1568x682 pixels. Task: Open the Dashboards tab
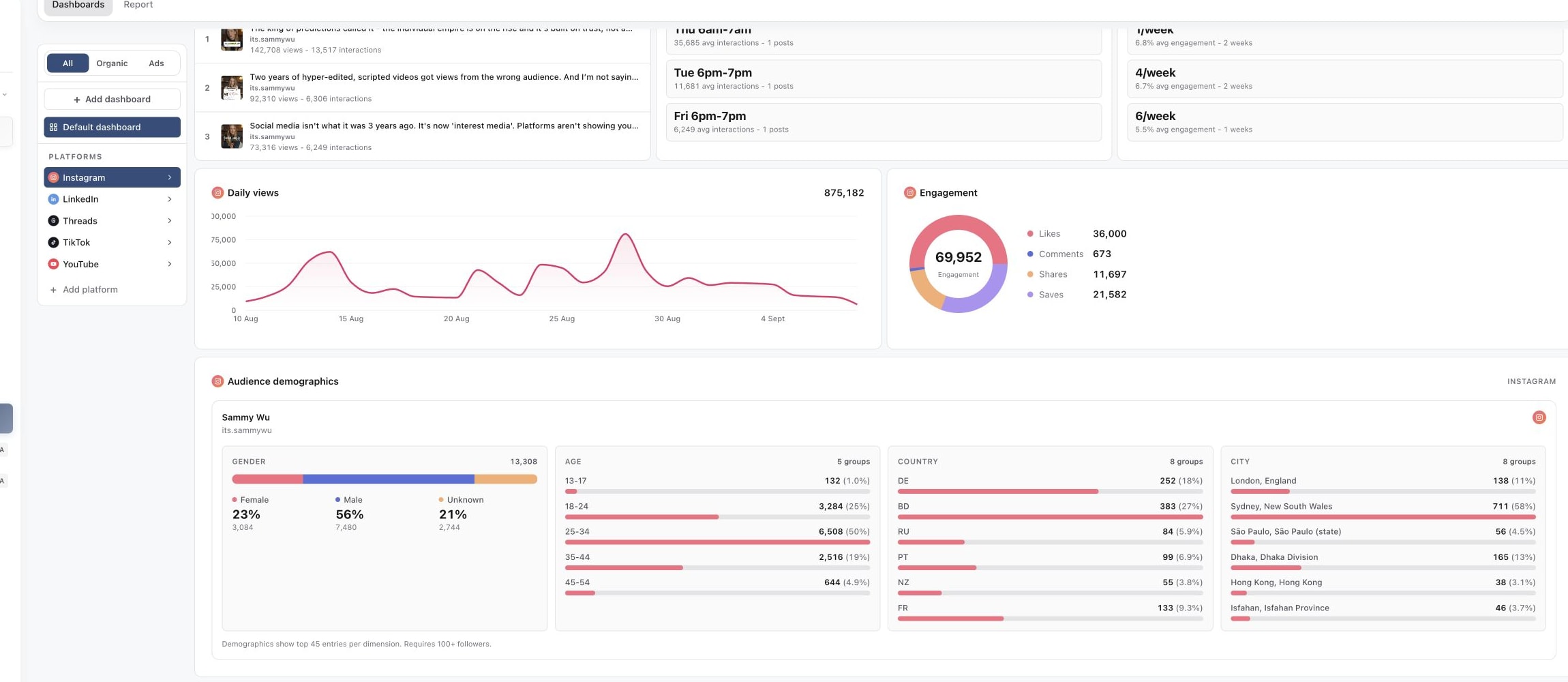coord(78,5)
